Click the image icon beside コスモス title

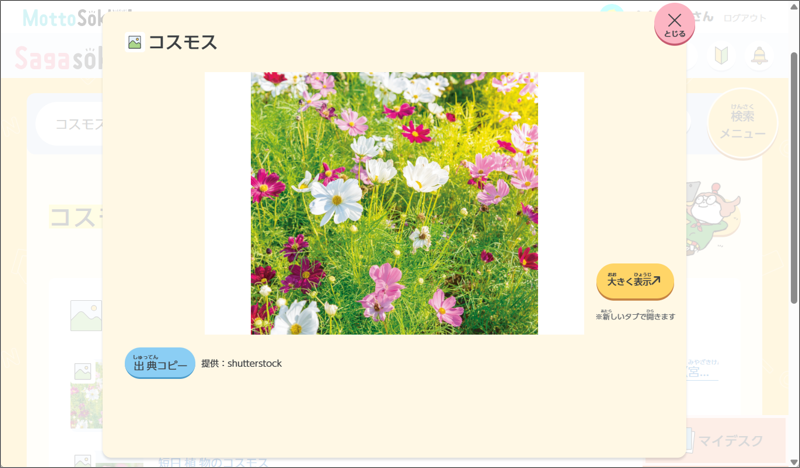pos(135,42)
